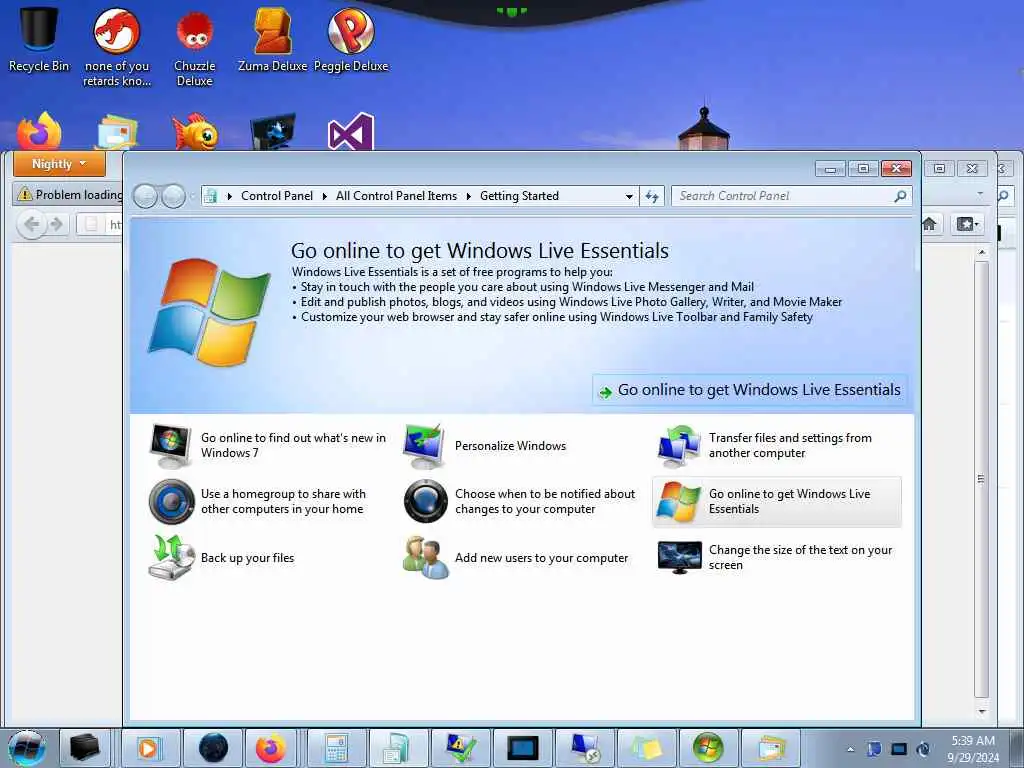
Task: Go back in the Control Panel window
Action: 146,196
